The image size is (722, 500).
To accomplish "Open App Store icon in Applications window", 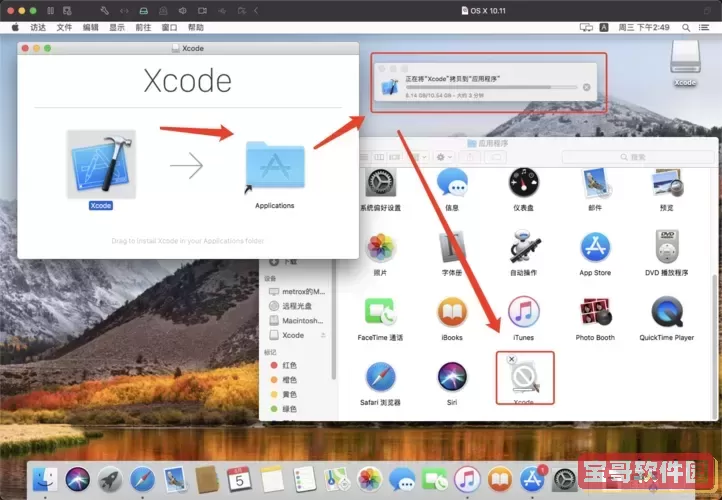I will [x=595, y=248].
